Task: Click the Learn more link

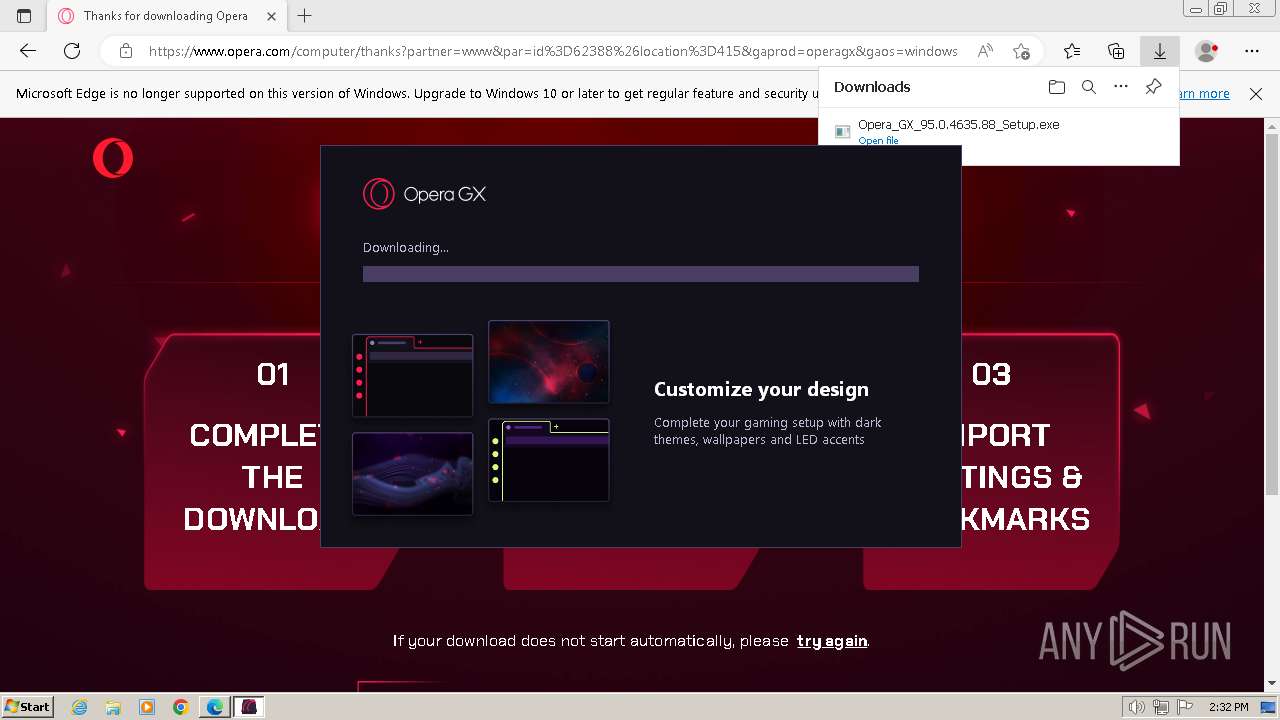Action: [1204, 94]
